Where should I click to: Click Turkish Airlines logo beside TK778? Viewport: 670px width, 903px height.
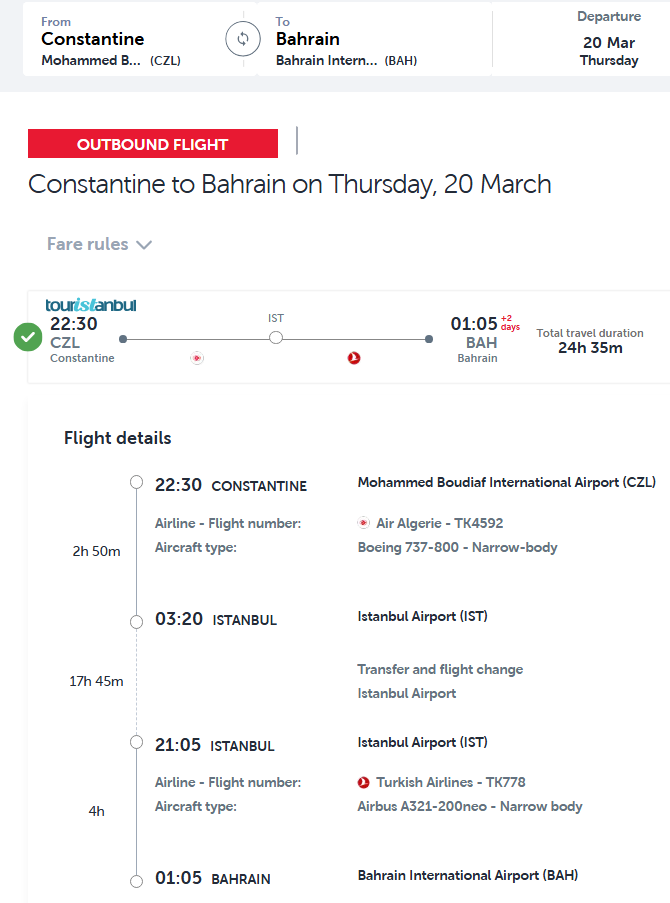pyautogui.click(x=364, y=782)
